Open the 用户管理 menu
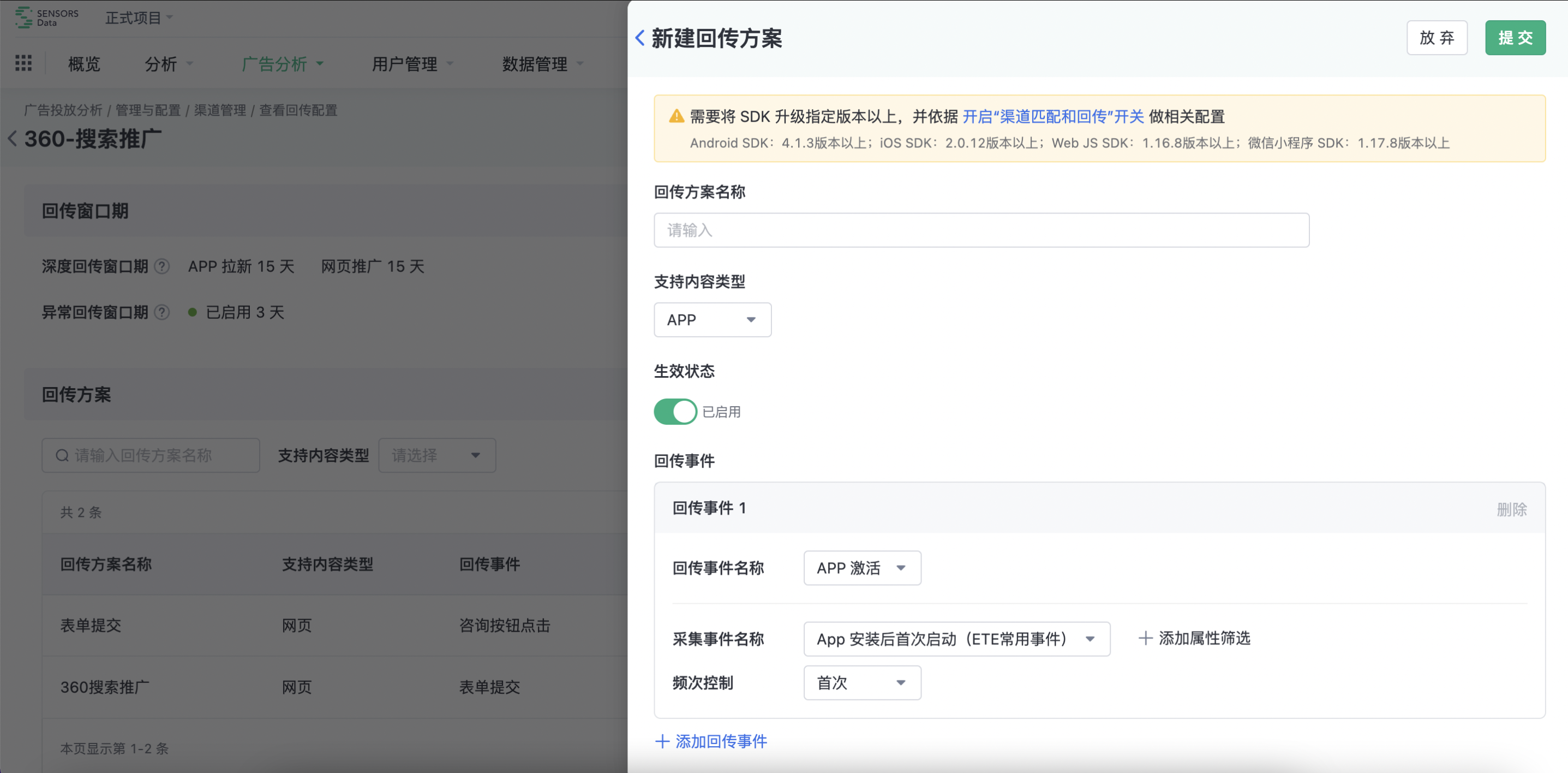 [x=412, y=64]
